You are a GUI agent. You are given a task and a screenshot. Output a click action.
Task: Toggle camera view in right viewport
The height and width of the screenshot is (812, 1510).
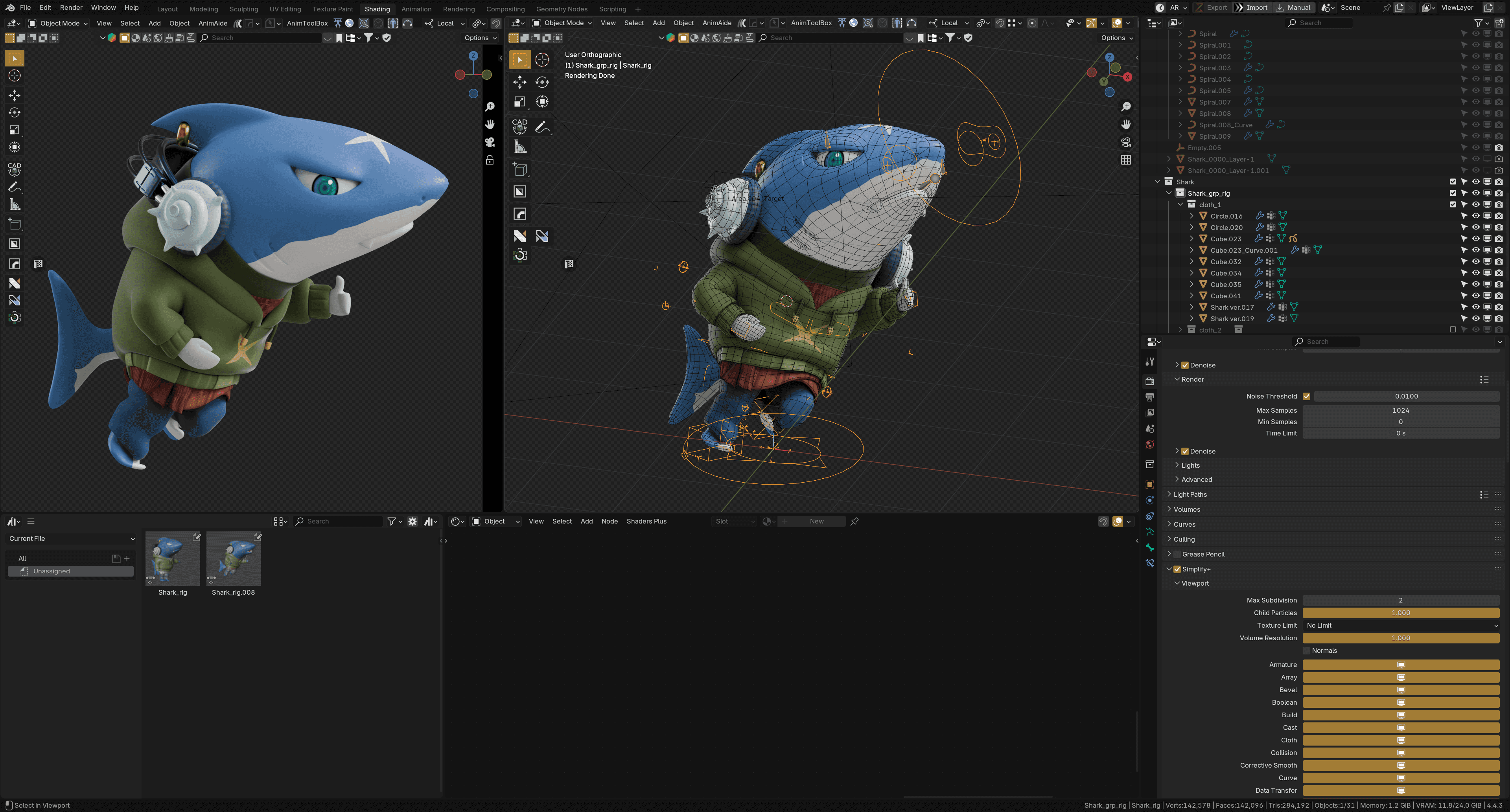(1125, 142)
